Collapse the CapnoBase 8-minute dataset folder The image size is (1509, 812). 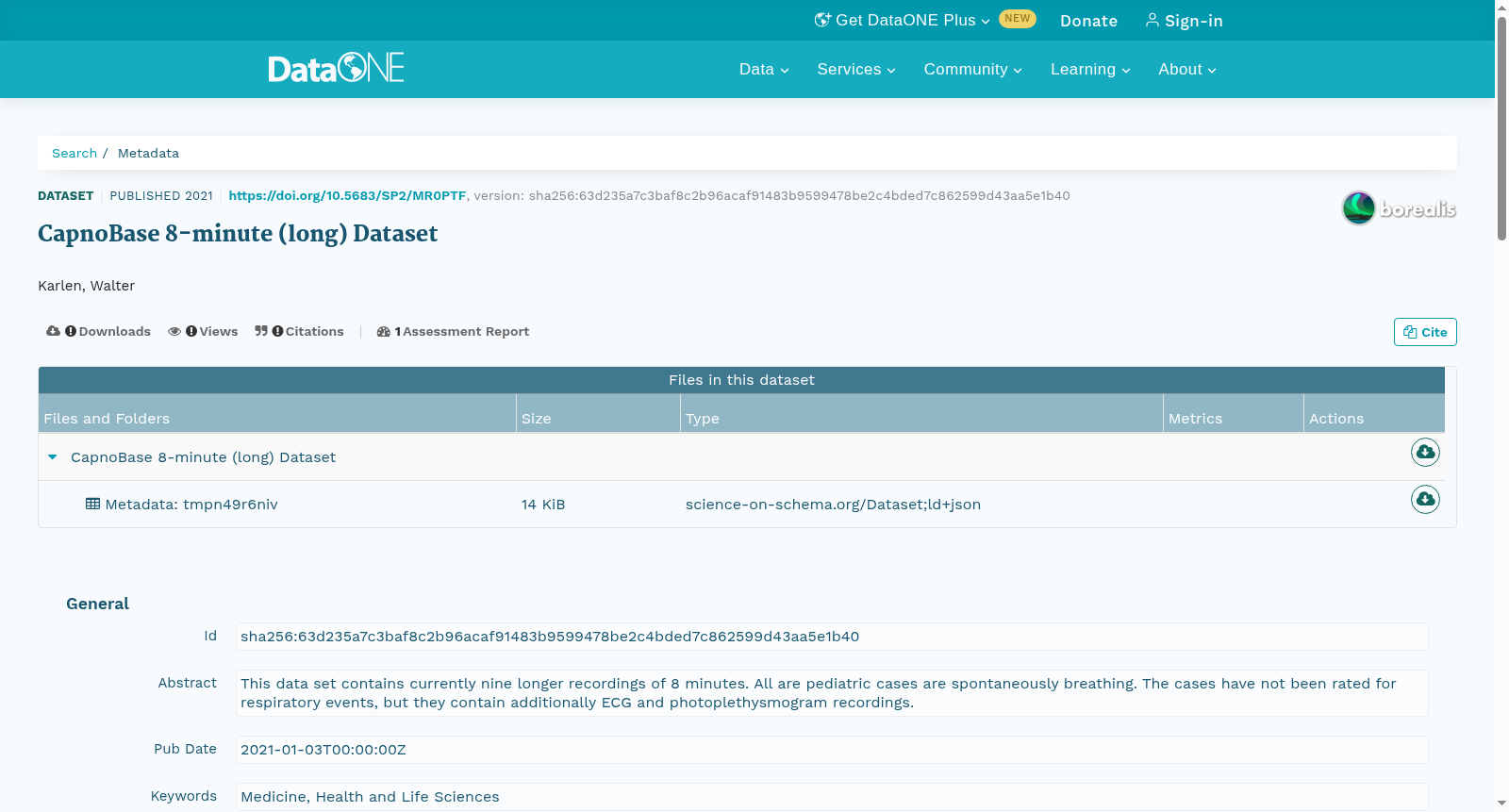(53, 457)
